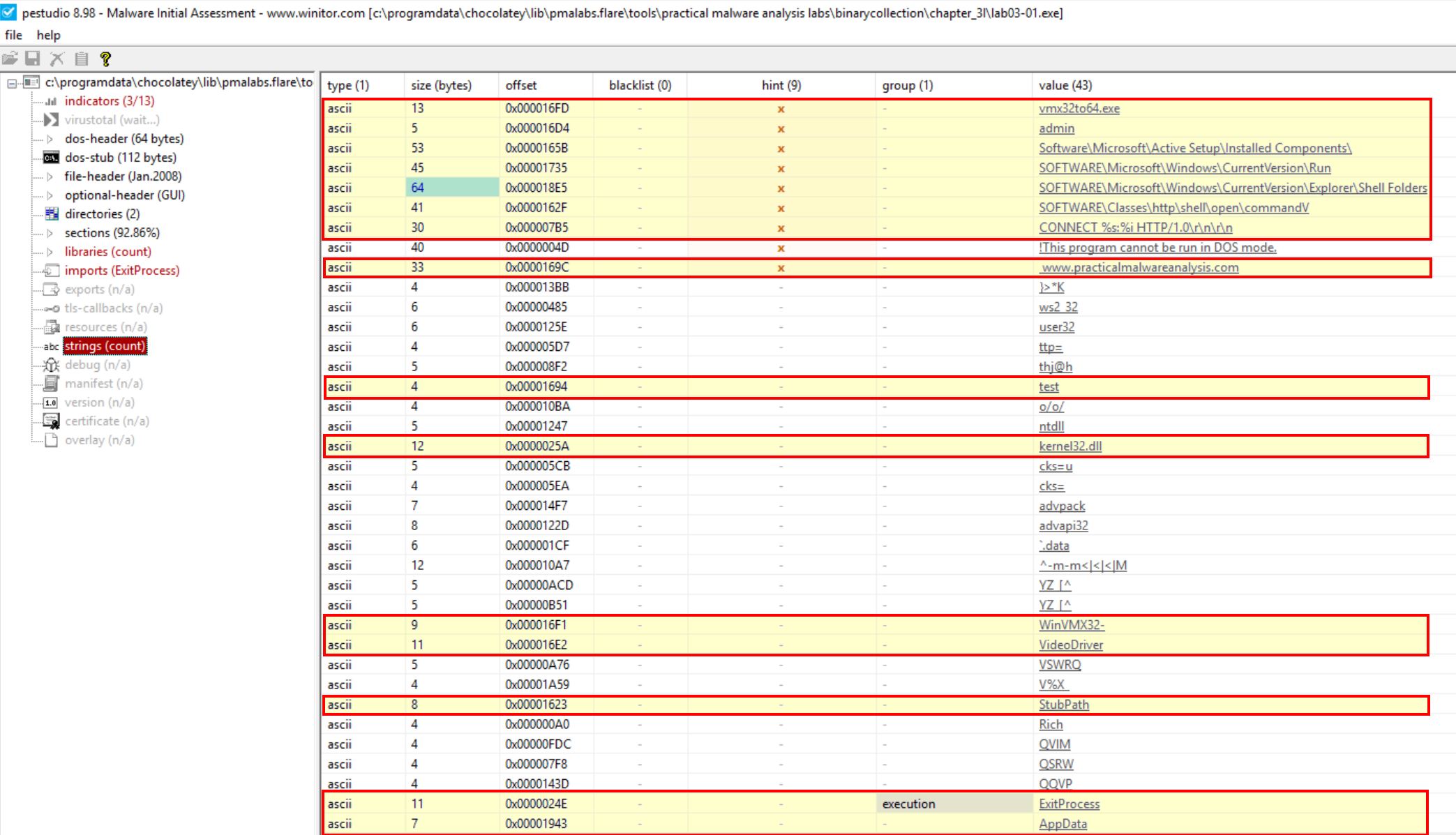Click the VideoDriver string value

pos(1071,645)
